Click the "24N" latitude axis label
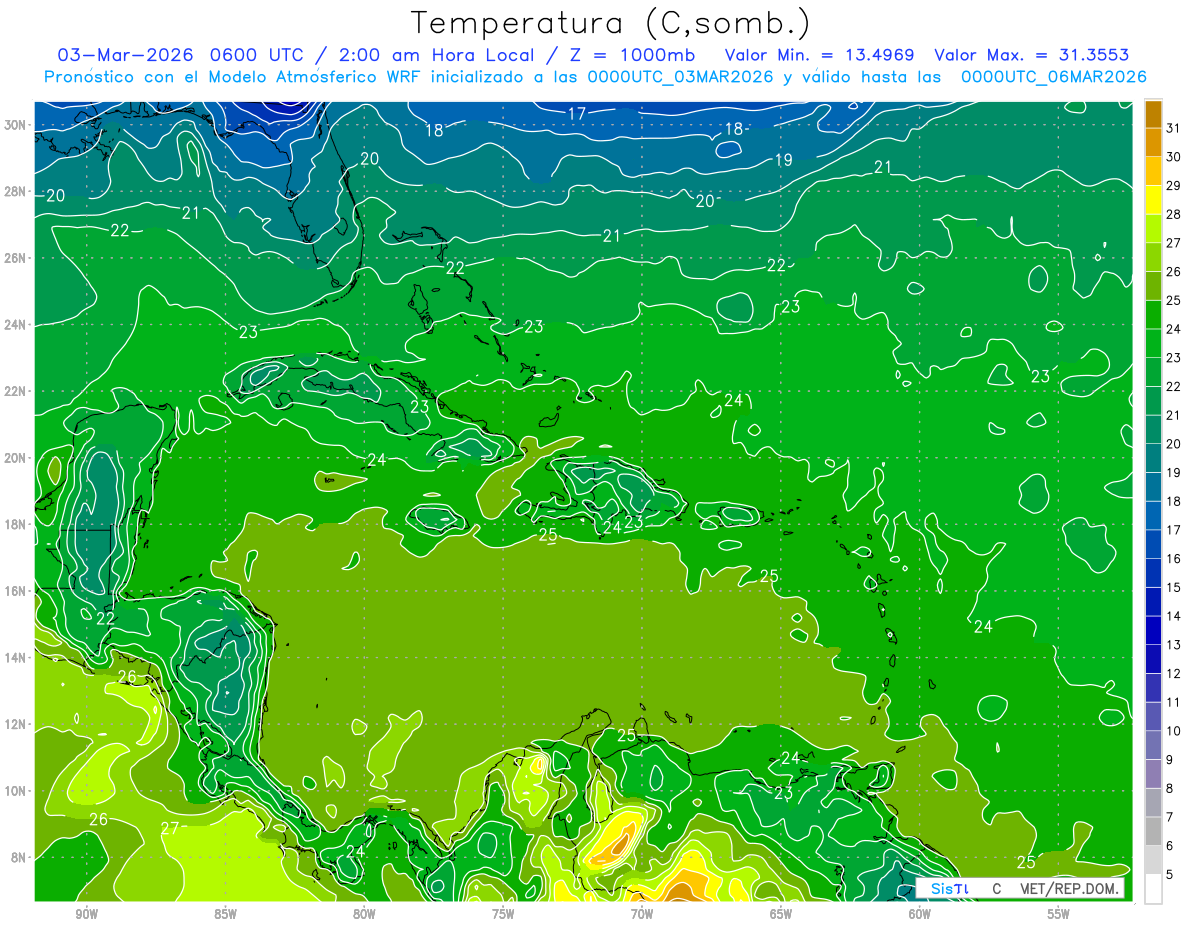Screen dimensions: 1200x927 tap(16, 324)
